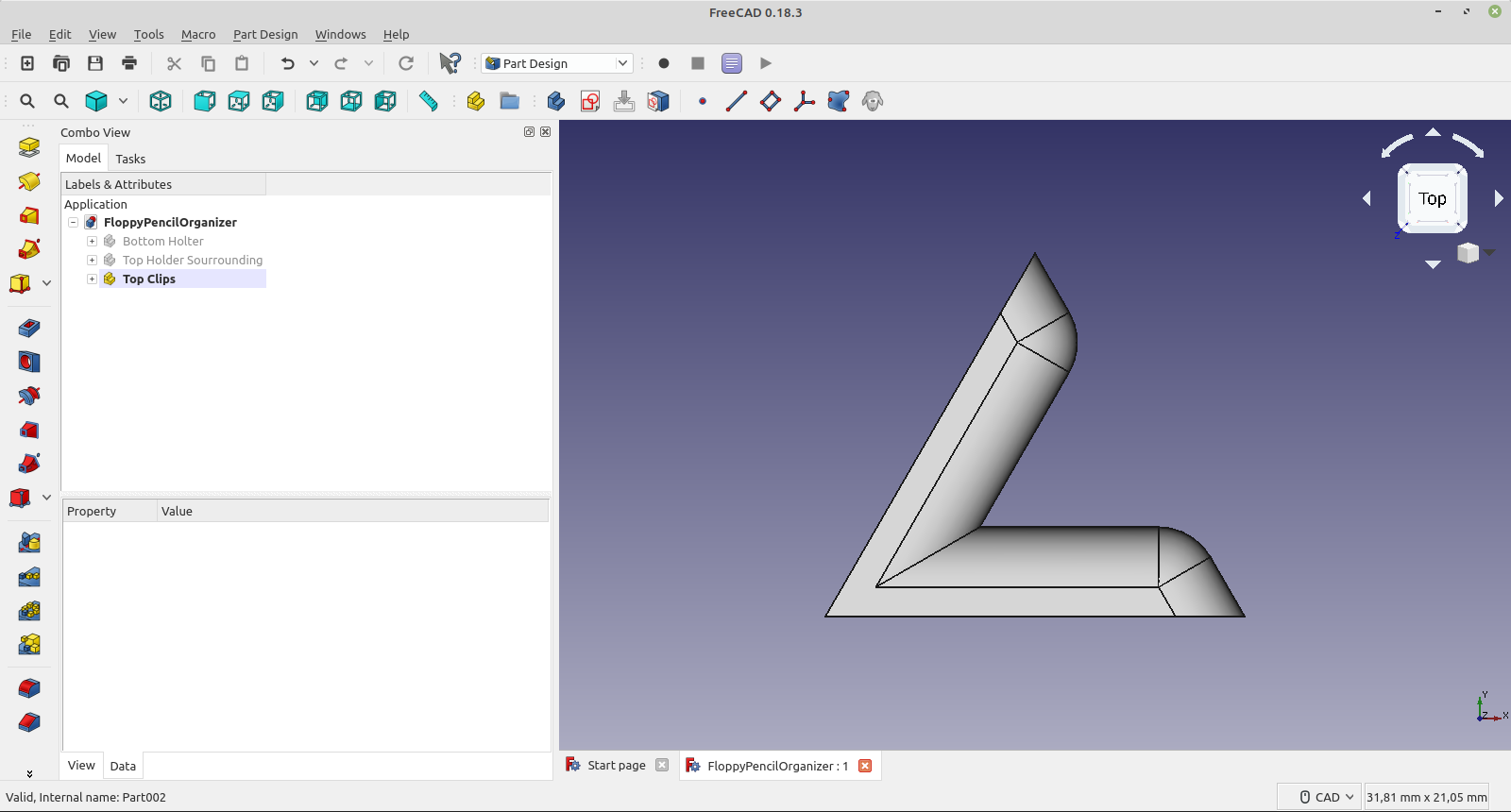Click the Mirrored tool in sidebar
The height and width of the screenshot is (812, 1511).
(x=29, y=543)
